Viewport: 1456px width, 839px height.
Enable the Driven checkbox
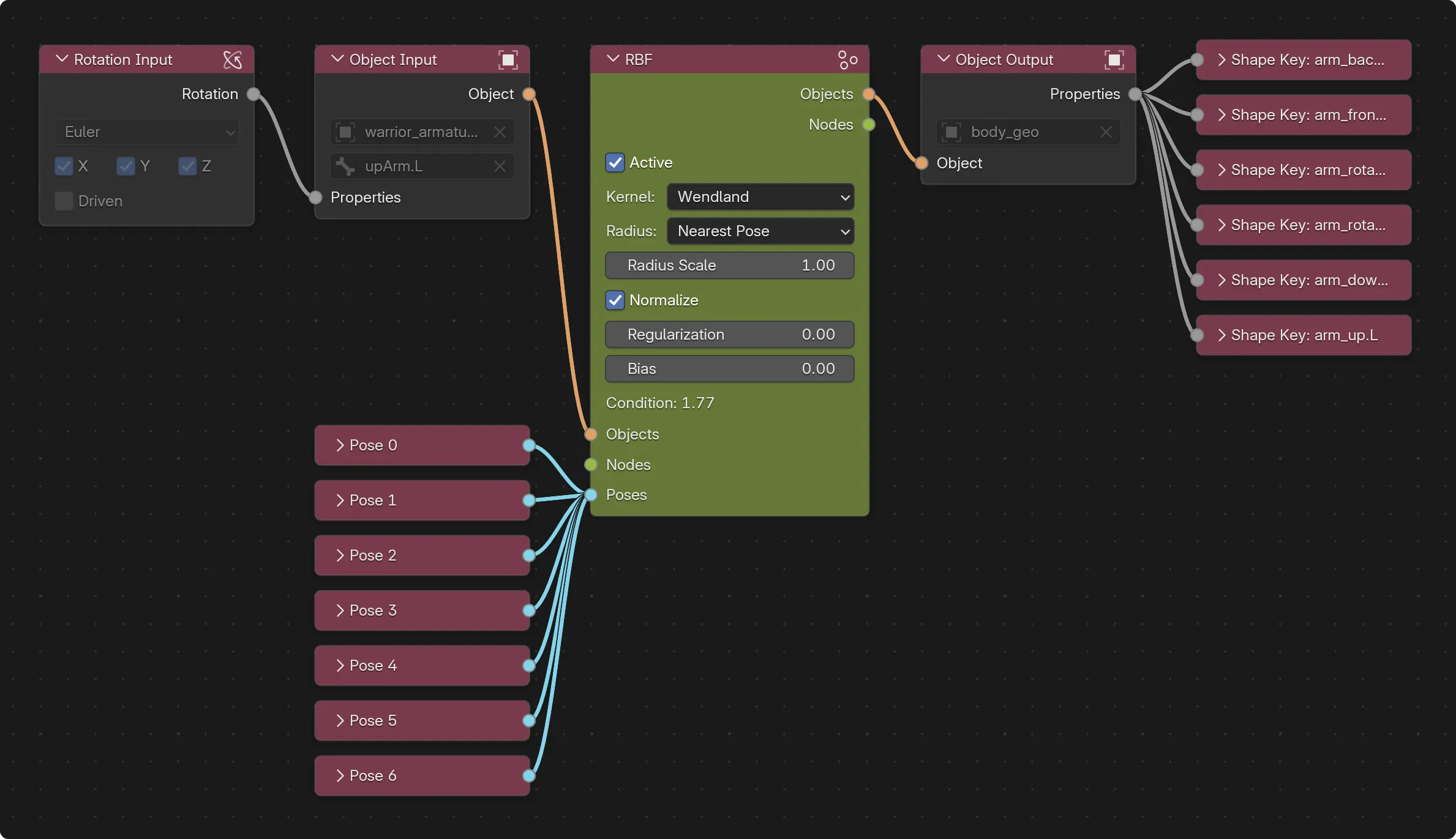[x=64, y=201]
